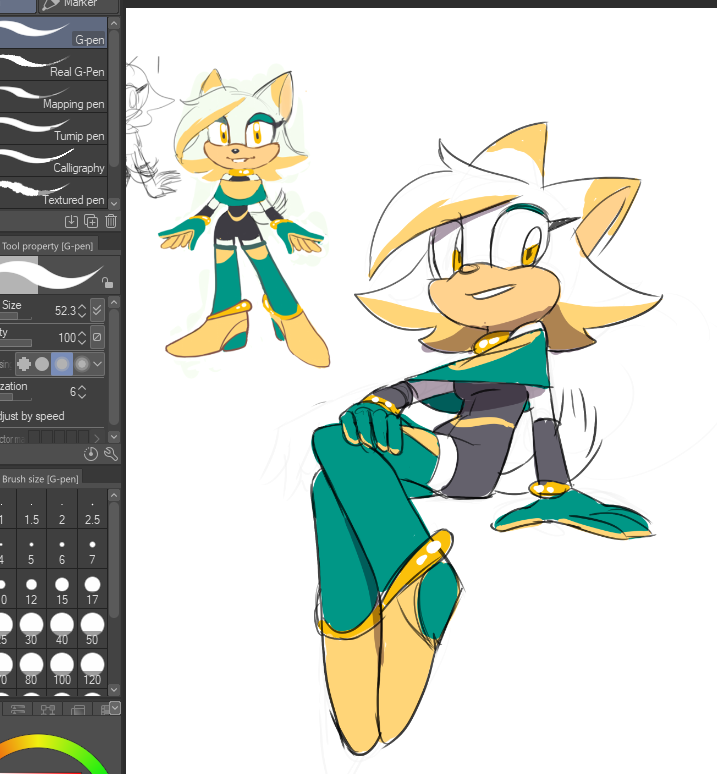
Task: Open the brush Size dynamics button
Action: tap(97, 310)
